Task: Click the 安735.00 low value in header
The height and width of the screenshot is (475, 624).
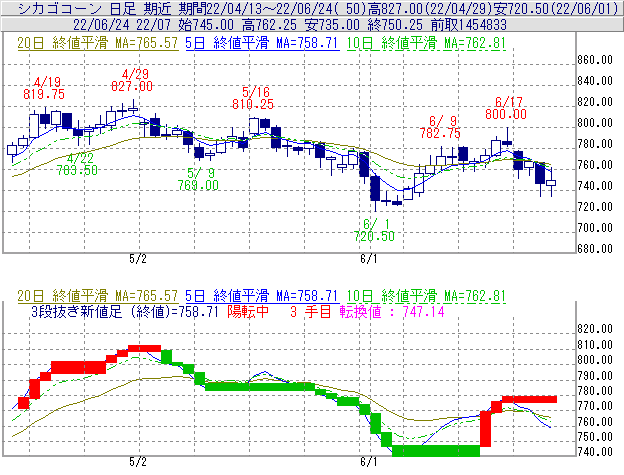Action: pos(332,25)
